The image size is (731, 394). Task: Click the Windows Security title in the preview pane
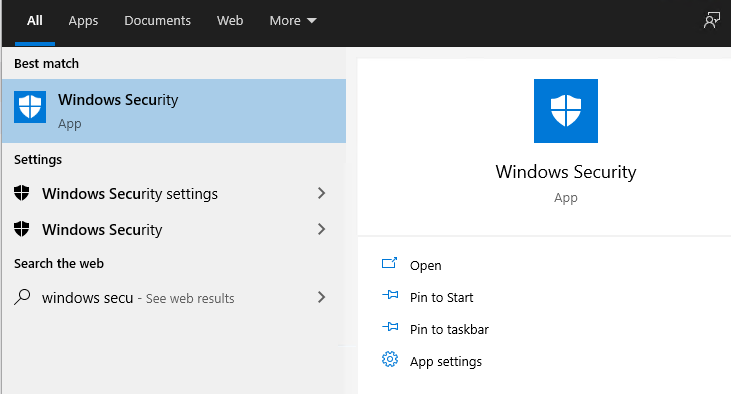565,172
